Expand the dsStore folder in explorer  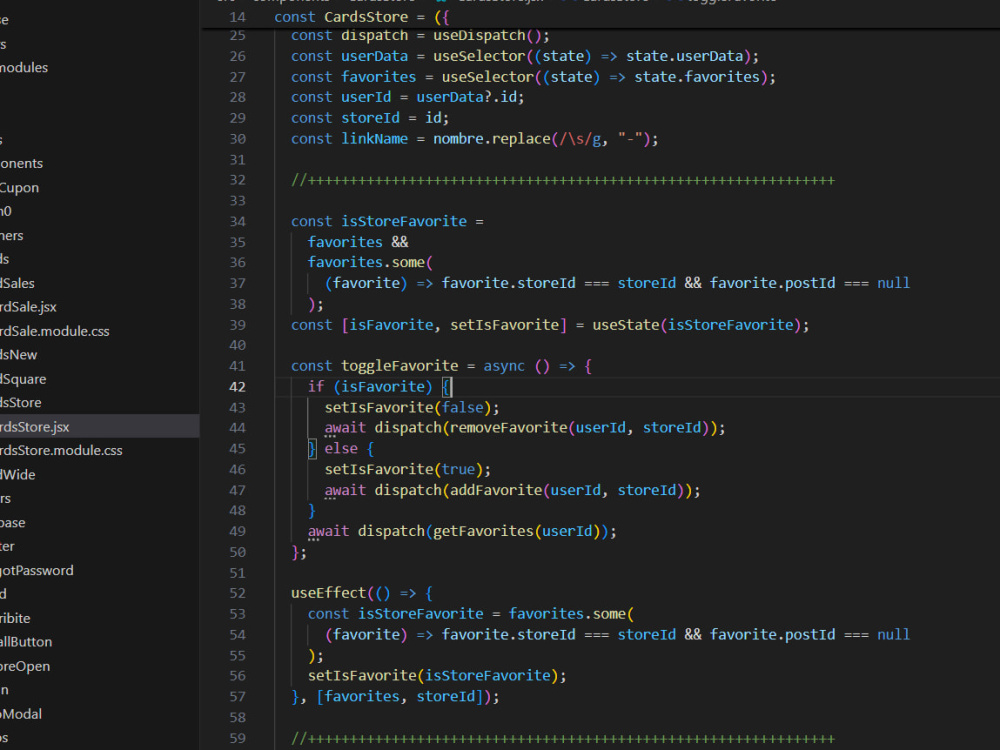pyautogui.click(x=20, y=402)
